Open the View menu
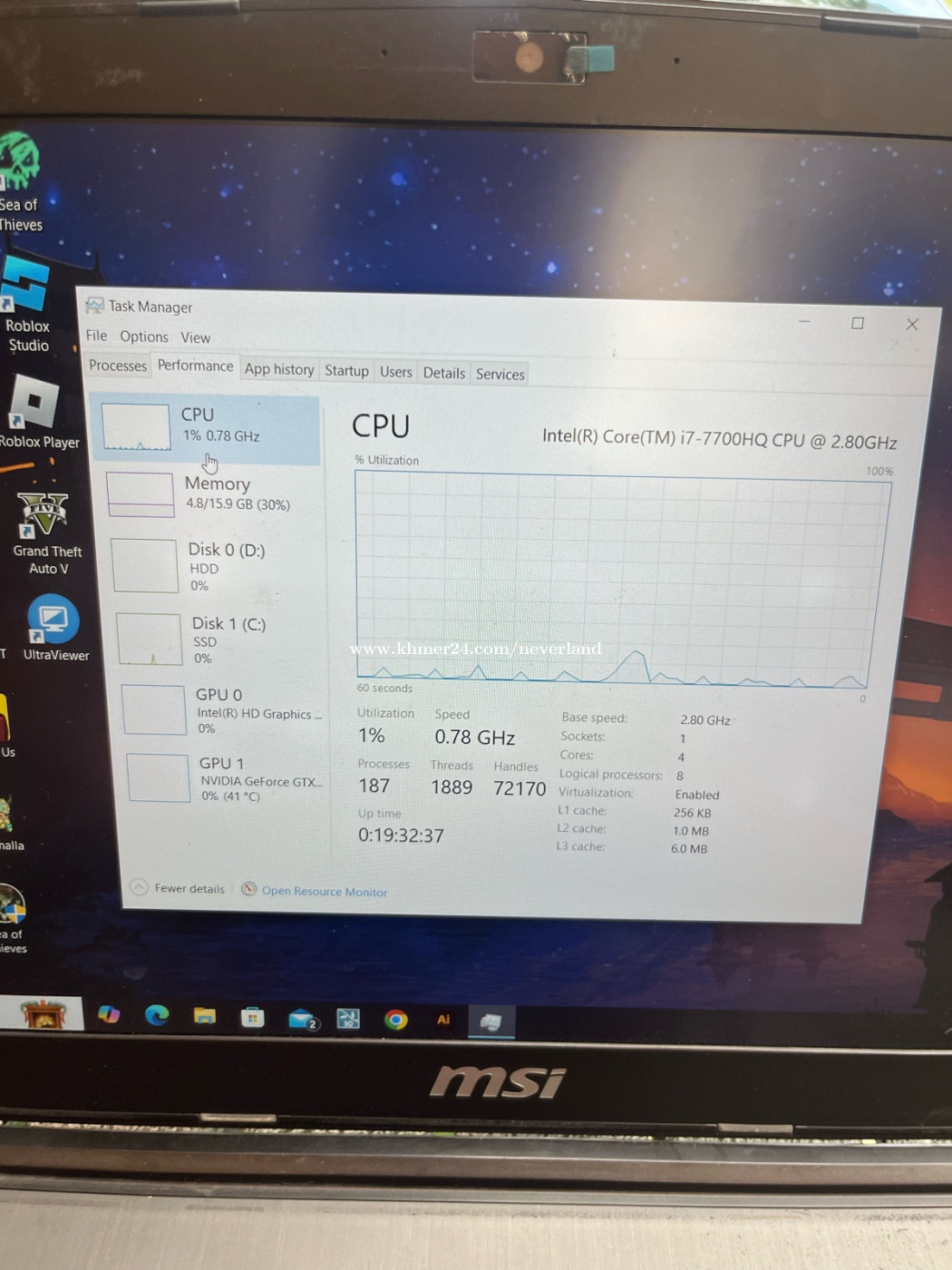952x1270 pixels. click(195, 337)
